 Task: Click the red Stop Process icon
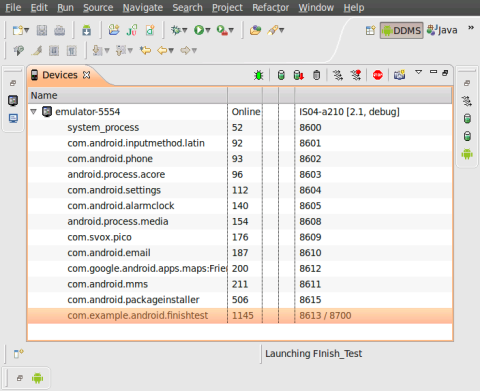tap(378, 75)
